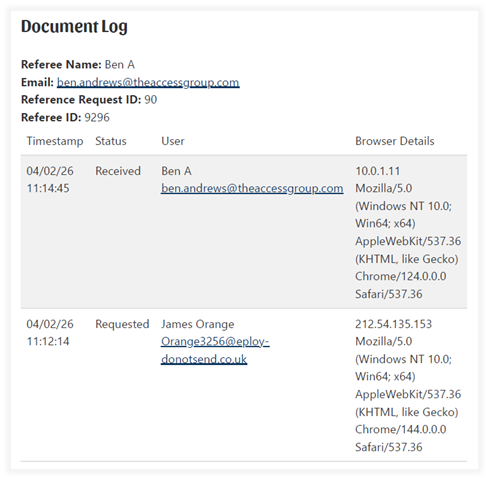The height and width of the screenshot is (480, 489).
Task: Click the IP address 10.0.1.11
Action: click(378, 171)
